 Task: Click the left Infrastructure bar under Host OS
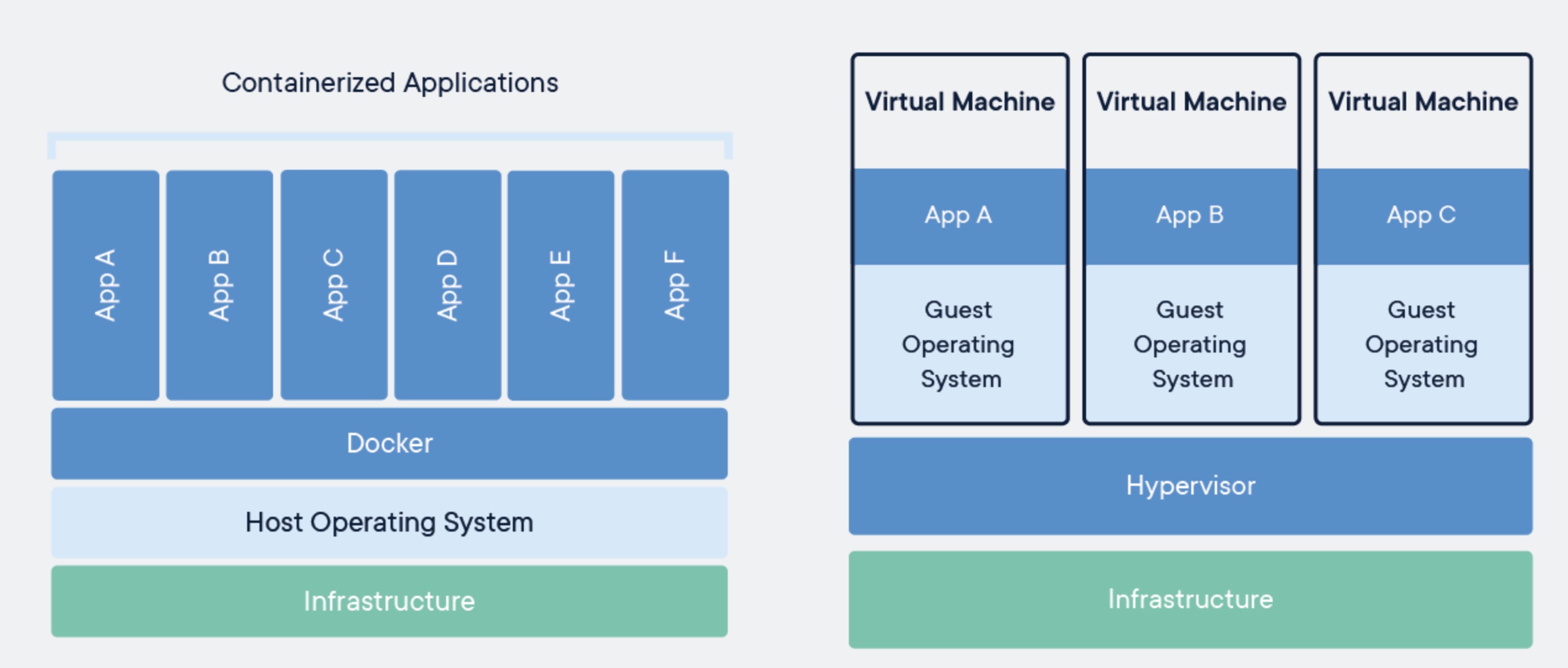click(389, 601)
